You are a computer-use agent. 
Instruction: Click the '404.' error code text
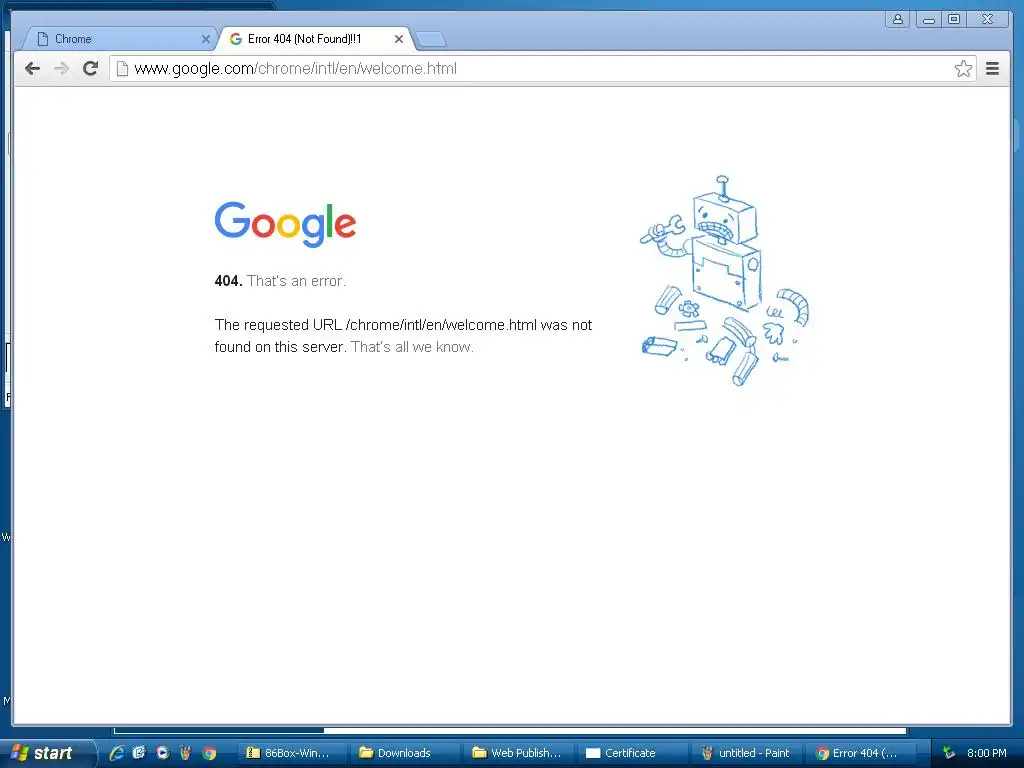(229, 281)
